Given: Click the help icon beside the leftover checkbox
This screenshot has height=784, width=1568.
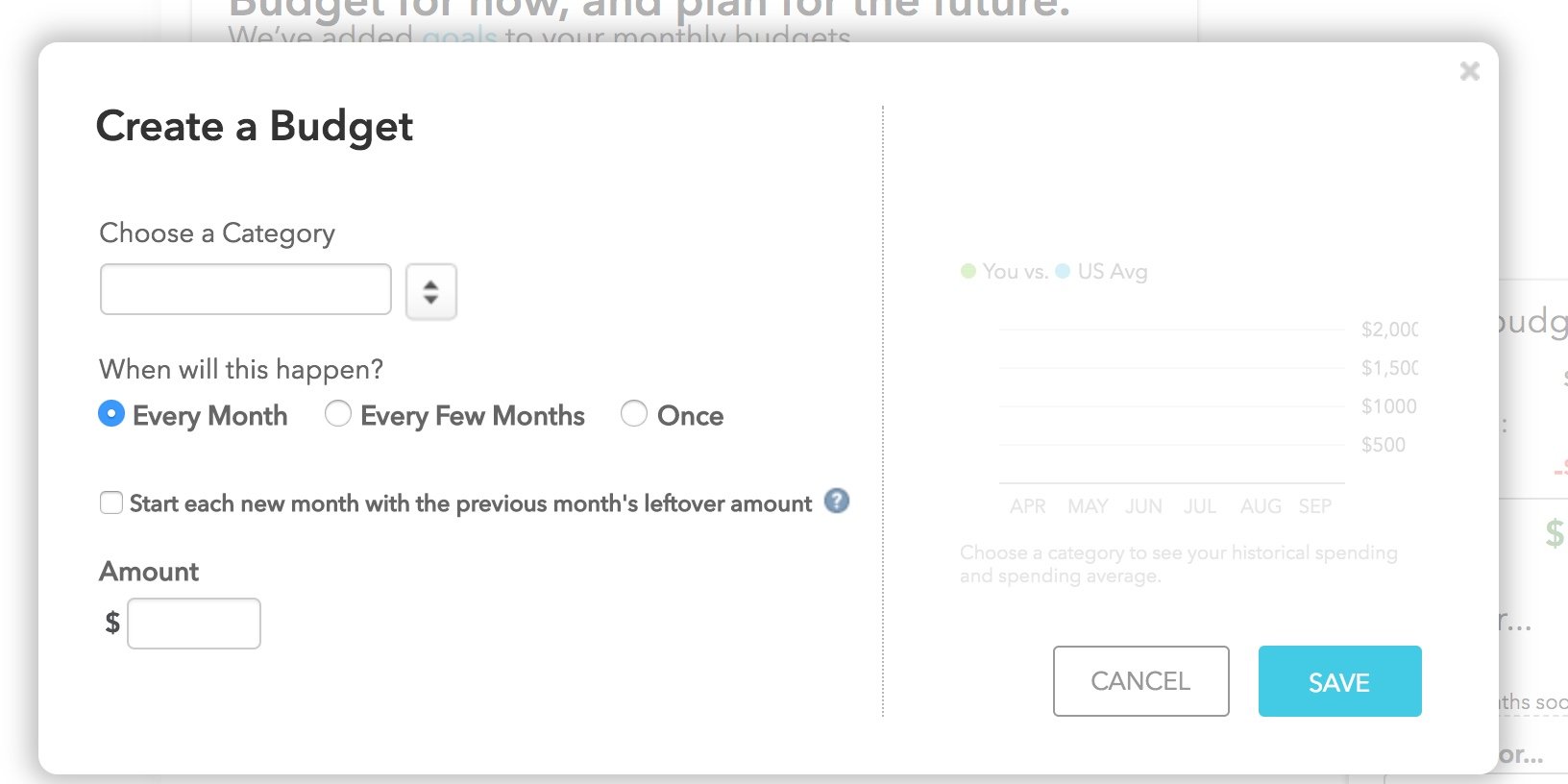Looking at the screenshot, I should (836, 502).
